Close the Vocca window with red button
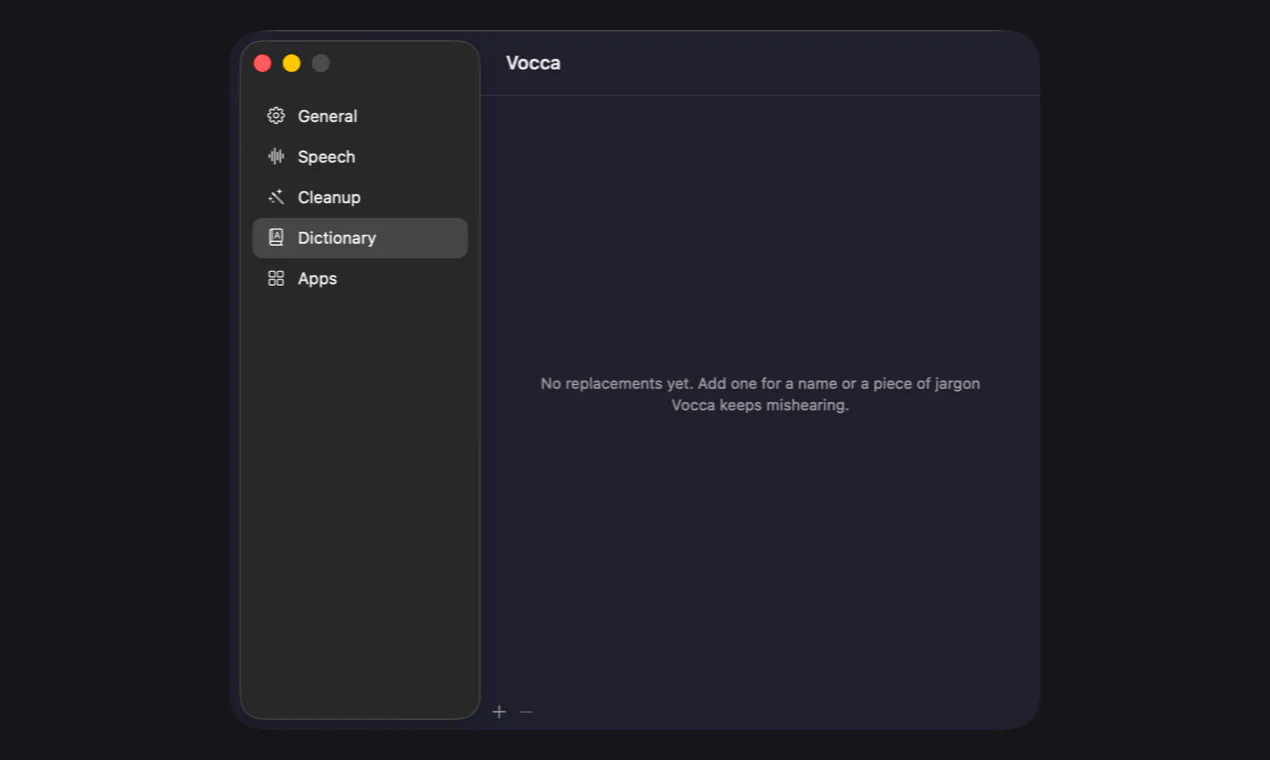 tap(263, 63)
